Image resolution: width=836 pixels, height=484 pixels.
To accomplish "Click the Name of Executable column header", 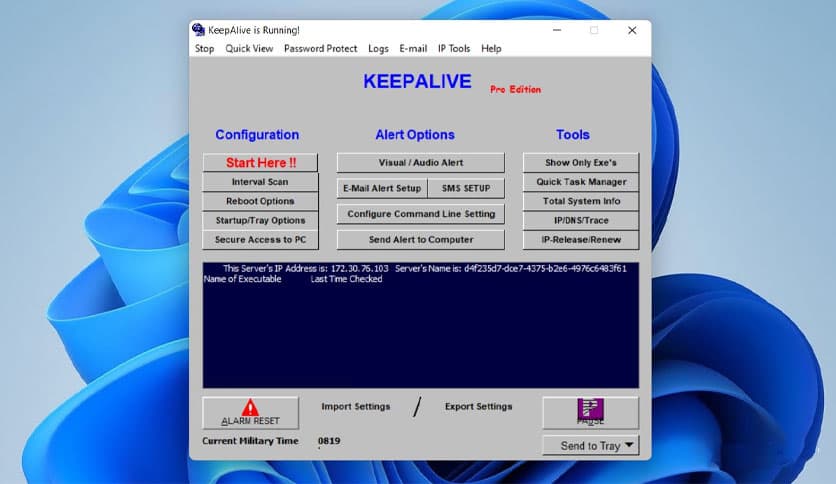I will (243, 279).
